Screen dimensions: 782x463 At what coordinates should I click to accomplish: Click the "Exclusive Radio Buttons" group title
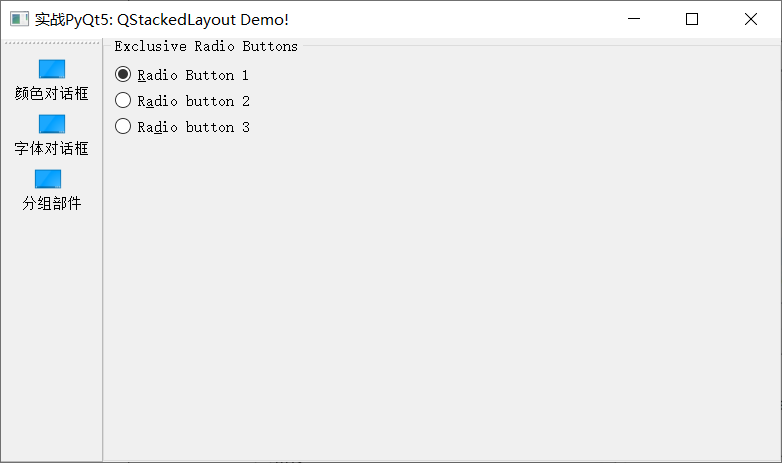[x=206, y=46]
